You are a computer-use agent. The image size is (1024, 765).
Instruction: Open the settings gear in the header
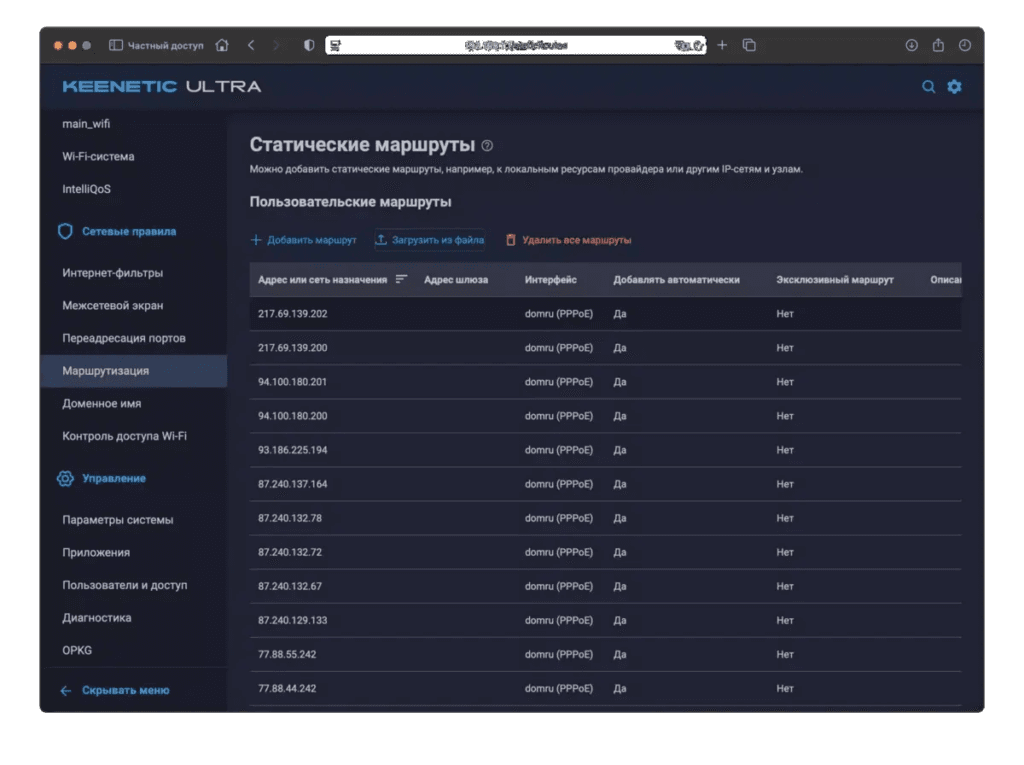pos(954,87)
